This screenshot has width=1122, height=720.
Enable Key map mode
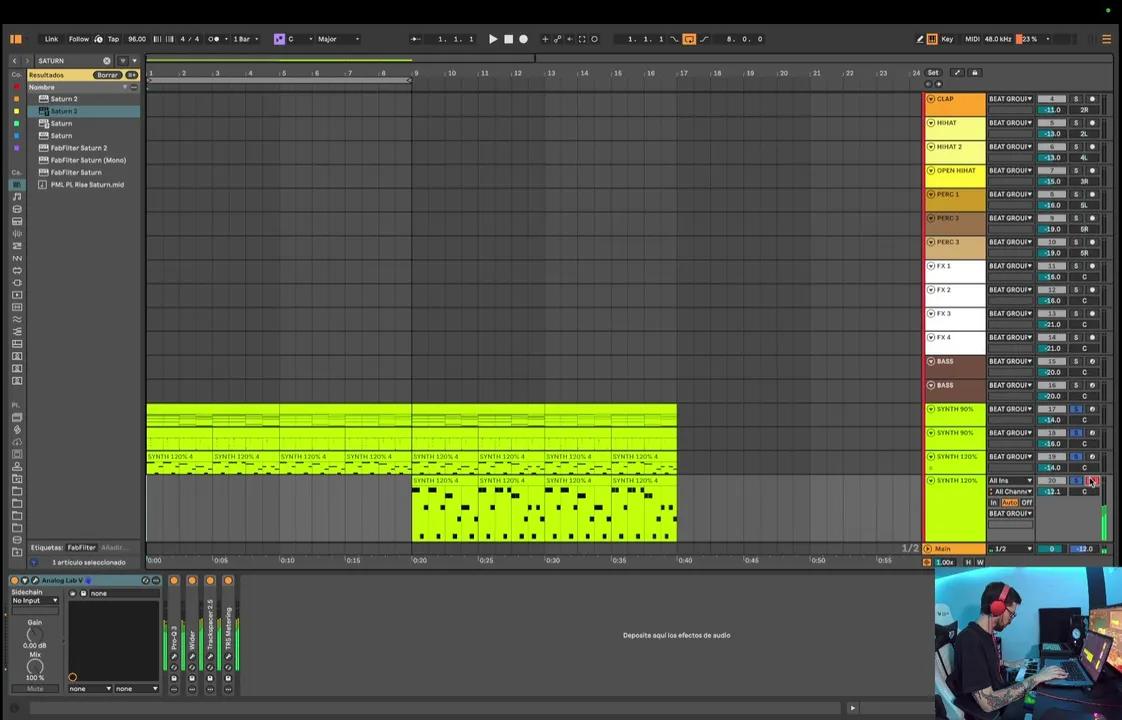(947, 39)
